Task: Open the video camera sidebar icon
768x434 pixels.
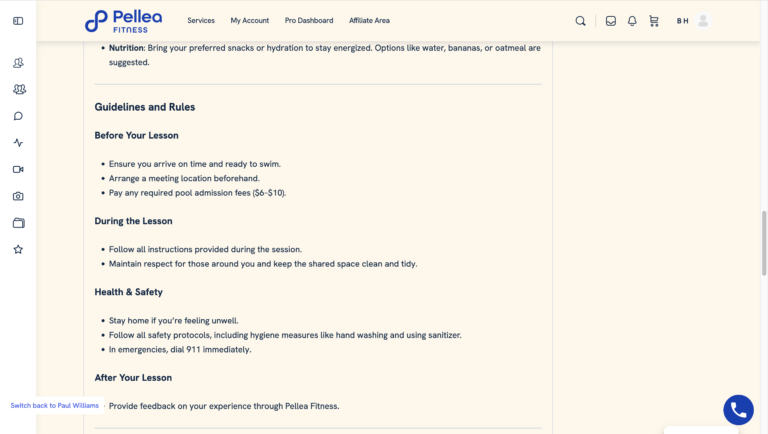Action: point(18,169)
